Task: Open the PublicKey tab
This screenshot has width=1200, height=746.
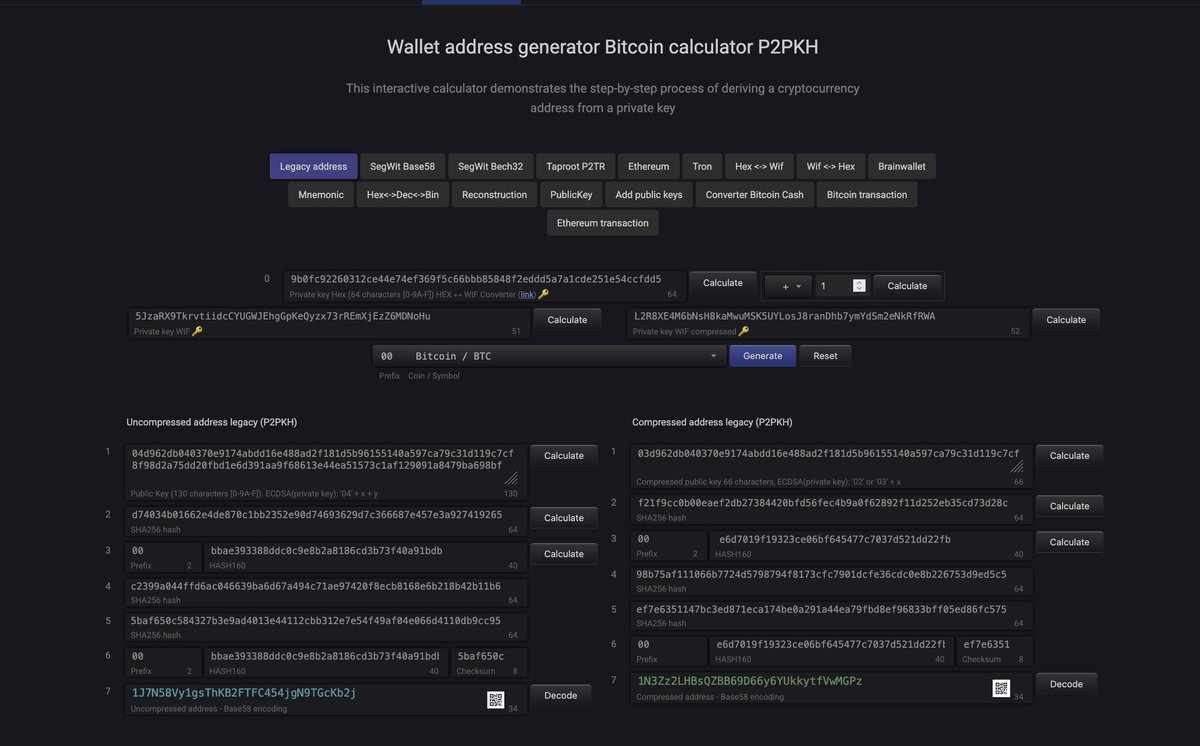Action: 571,195
